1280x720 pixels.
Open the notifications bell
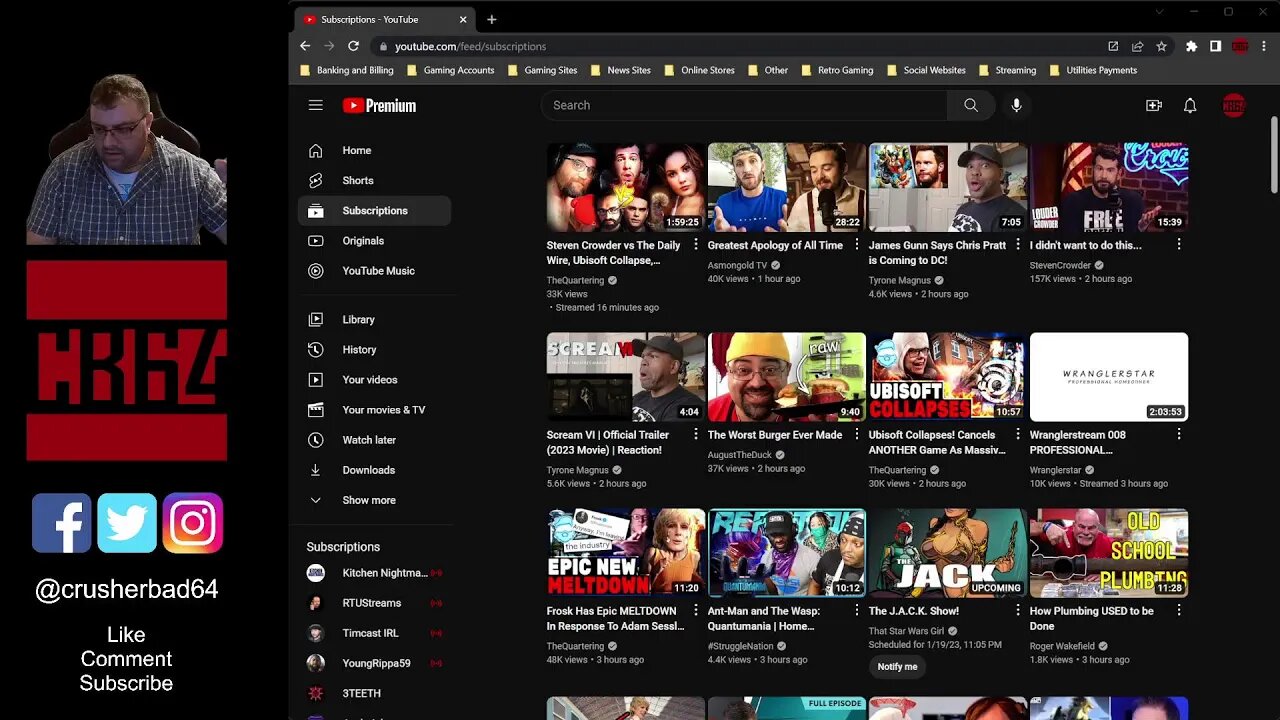(x=1190, y=105)
